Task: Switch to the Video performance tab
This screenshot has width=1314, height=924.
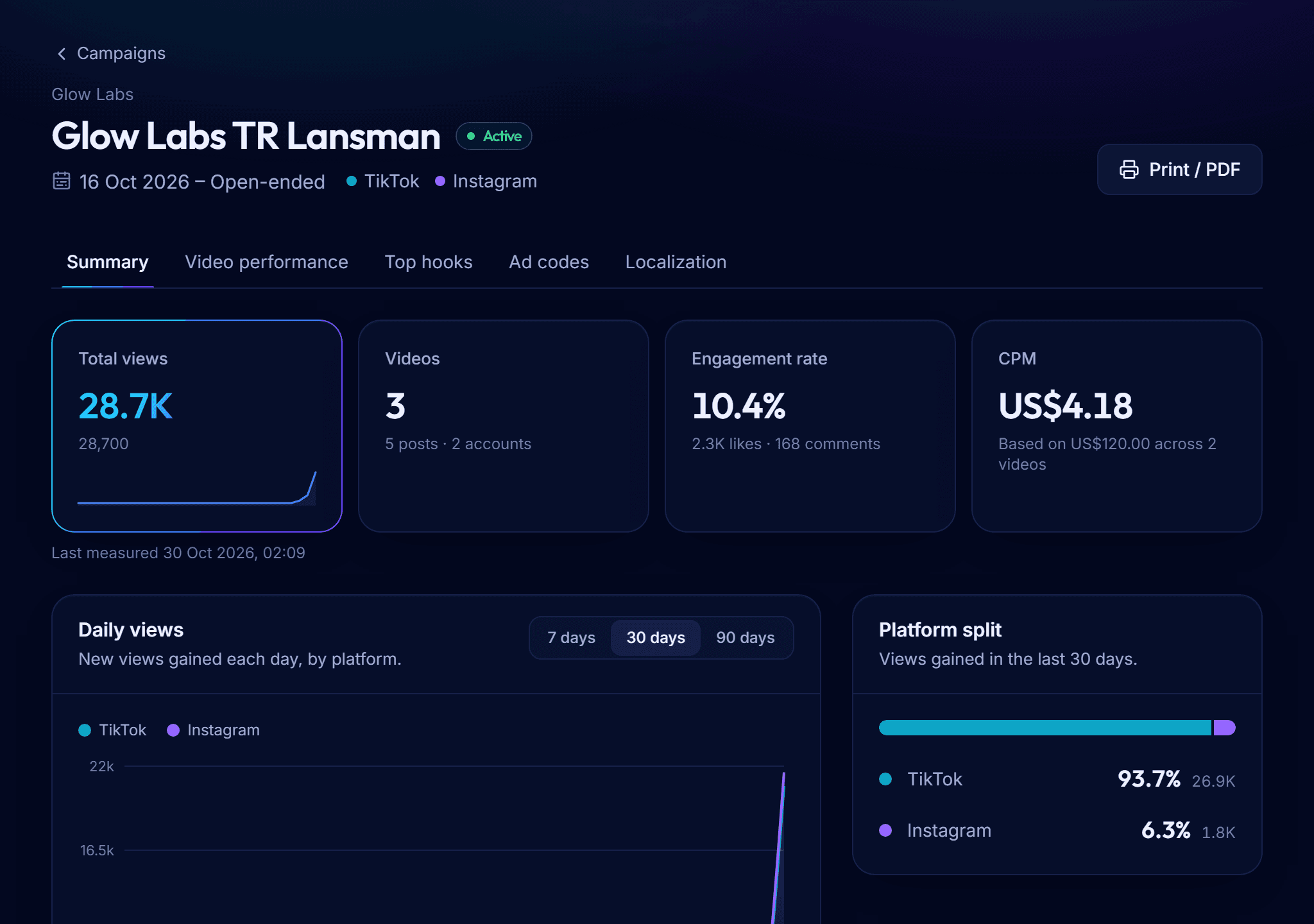Action: (x=267, y=262)
